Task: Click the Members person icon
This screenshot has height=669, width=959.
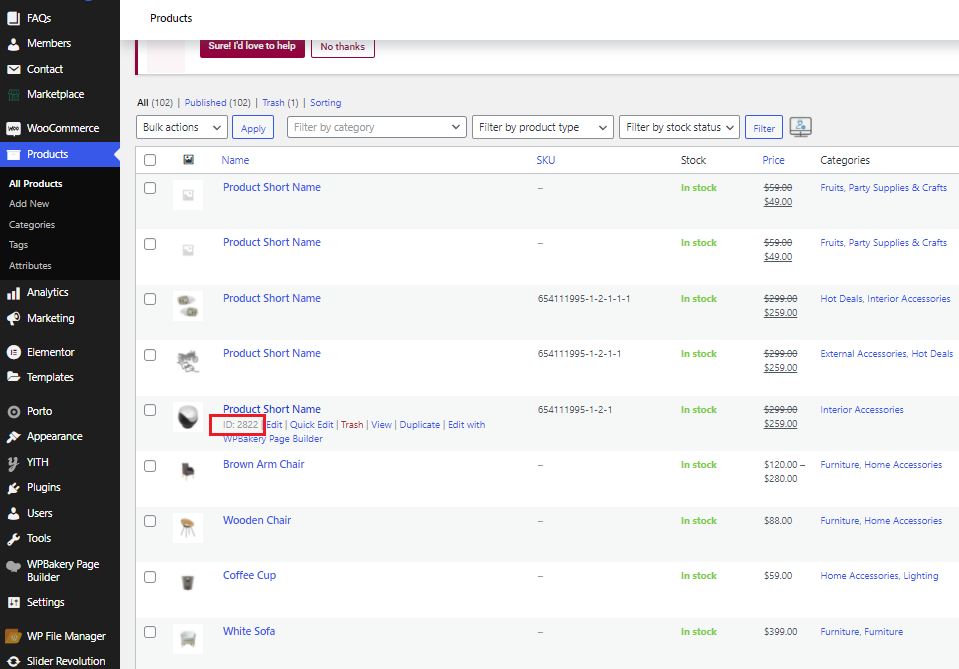Action: [13, 43]
